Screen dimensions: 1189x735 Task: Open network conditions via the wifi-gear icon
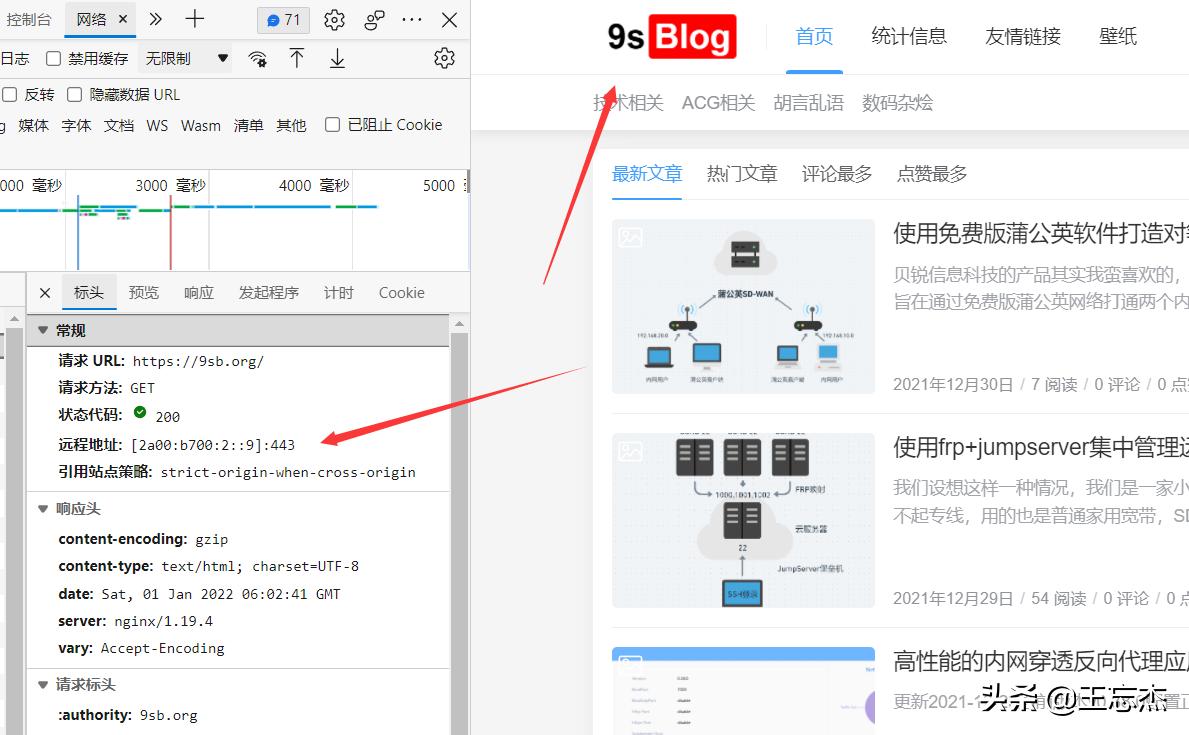(x=257, y=58)
